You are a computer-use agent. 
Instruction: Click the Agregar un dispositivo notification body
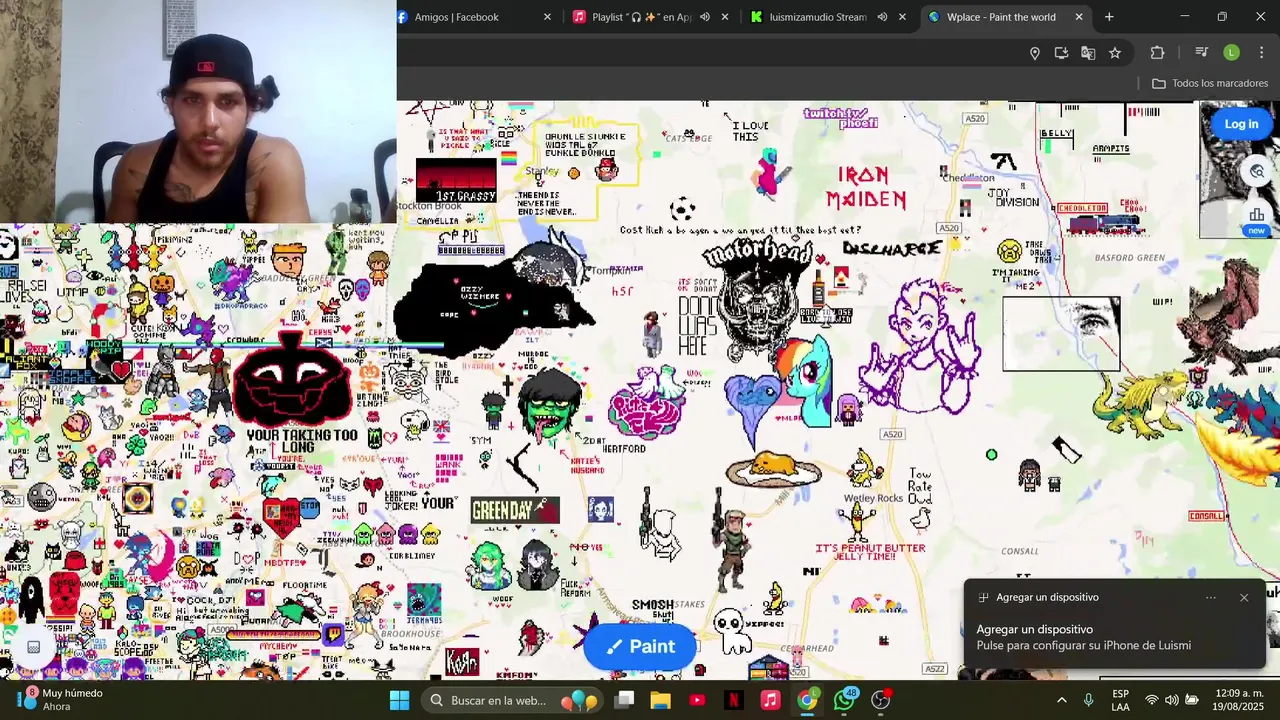1084,637
